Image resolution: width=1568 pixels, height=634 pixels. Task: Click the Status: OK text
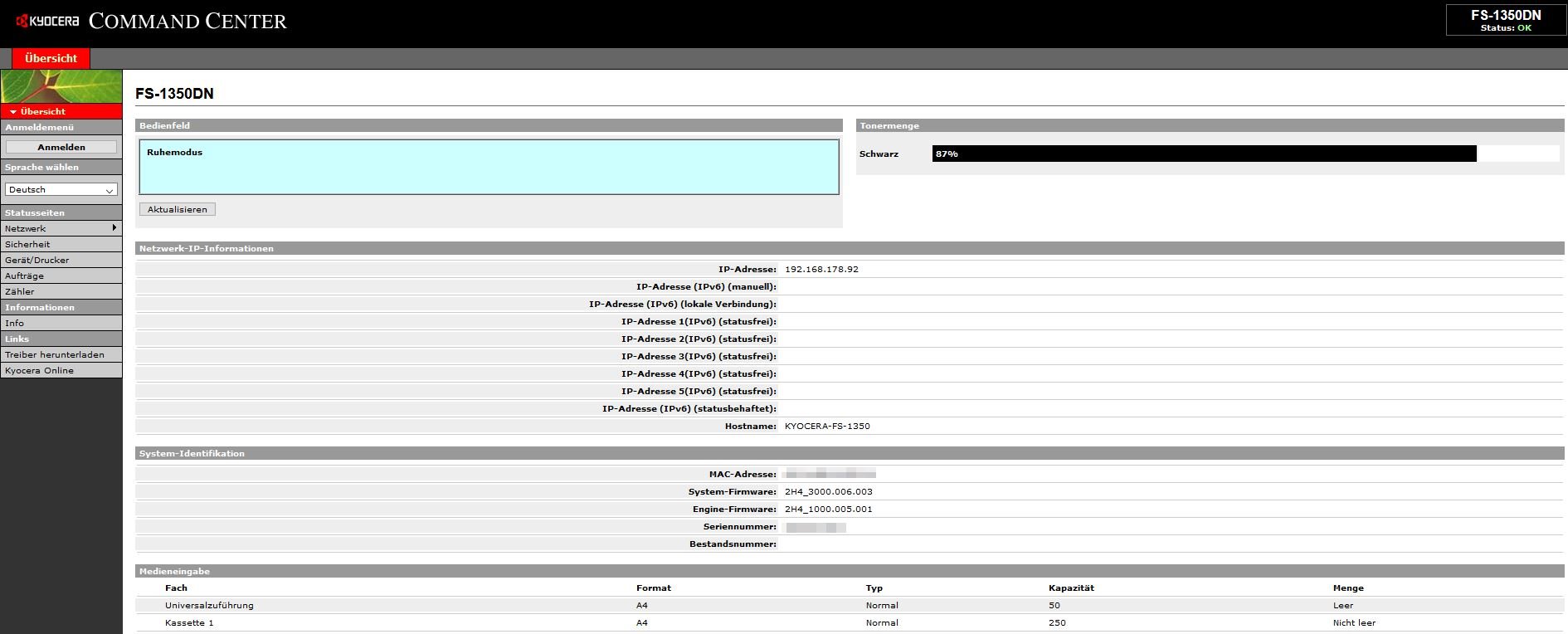click(x=1506, y=27)
